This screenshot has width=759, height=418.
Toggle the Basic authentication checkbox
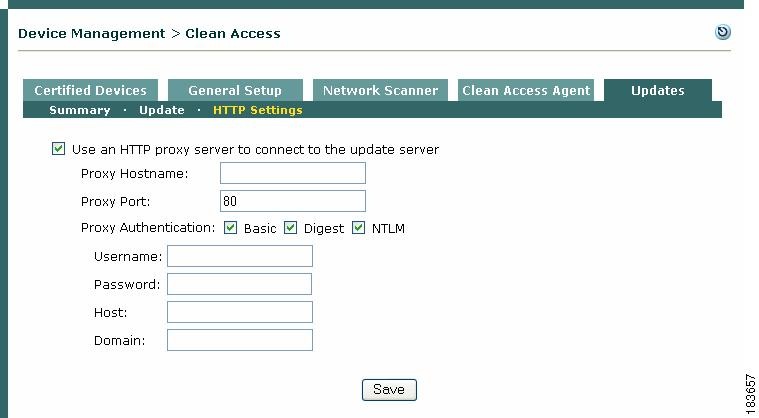pyautogui.click(x=230, y=227)
